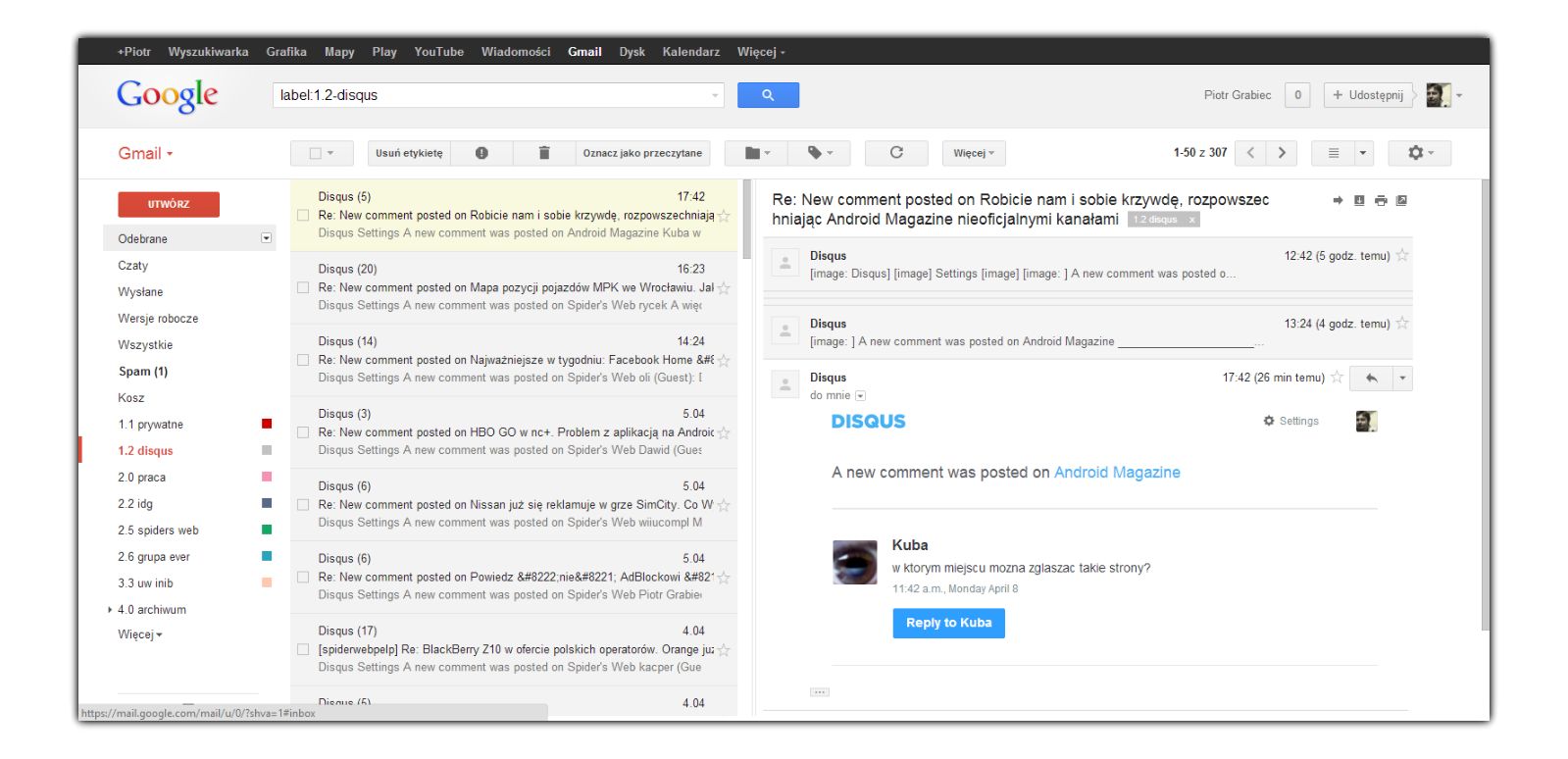Show details arrow next to do mnie
Viewport: 1568px width, 759px height.
860,396
